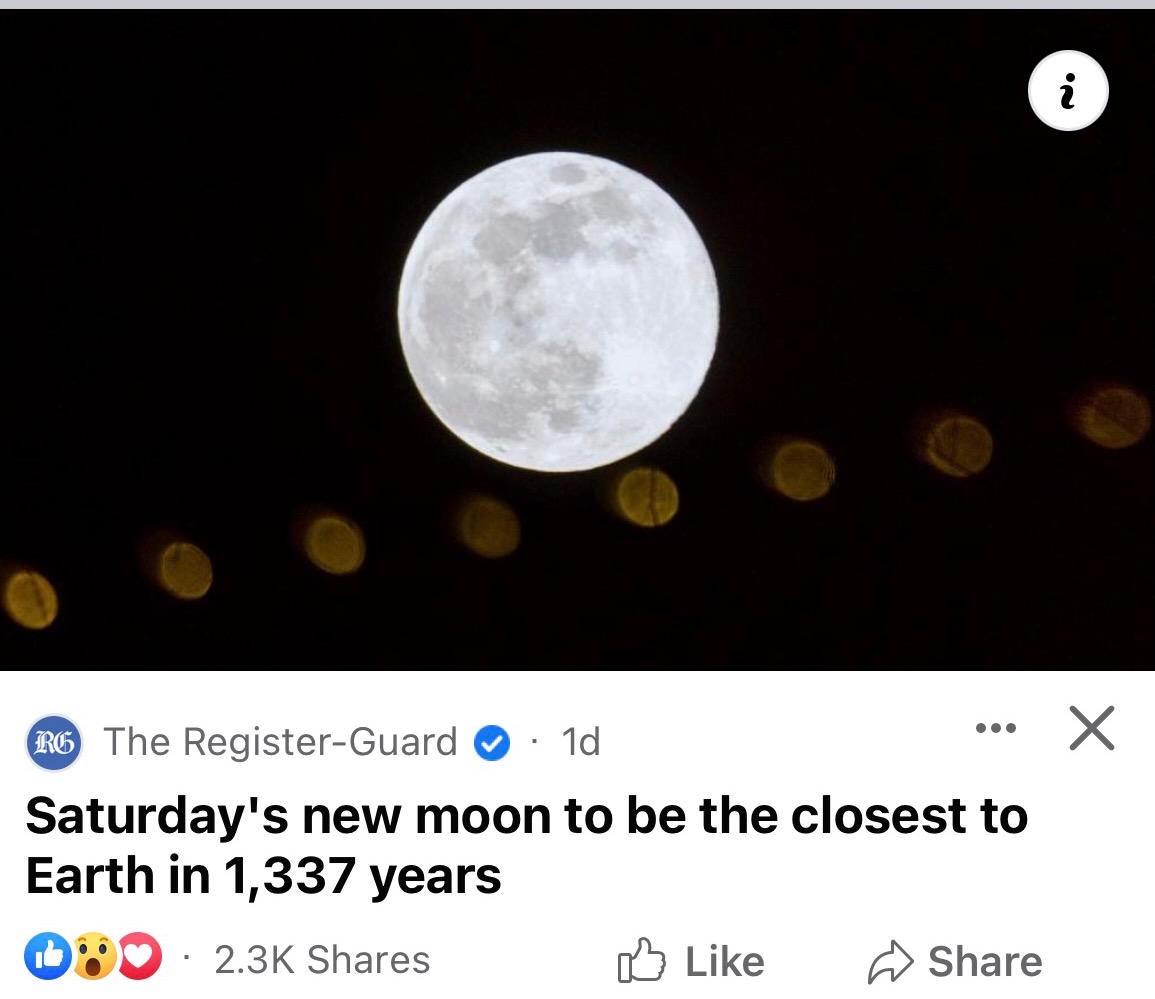Open The Register-Guard profile avatar
This screenshot has height=999, width=1155.
tap(54, 743)
